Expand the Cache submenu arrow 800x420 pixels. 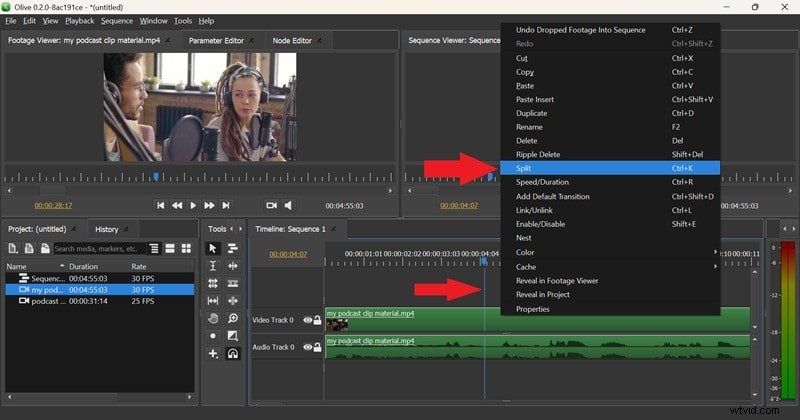click(x=715, y=266)
